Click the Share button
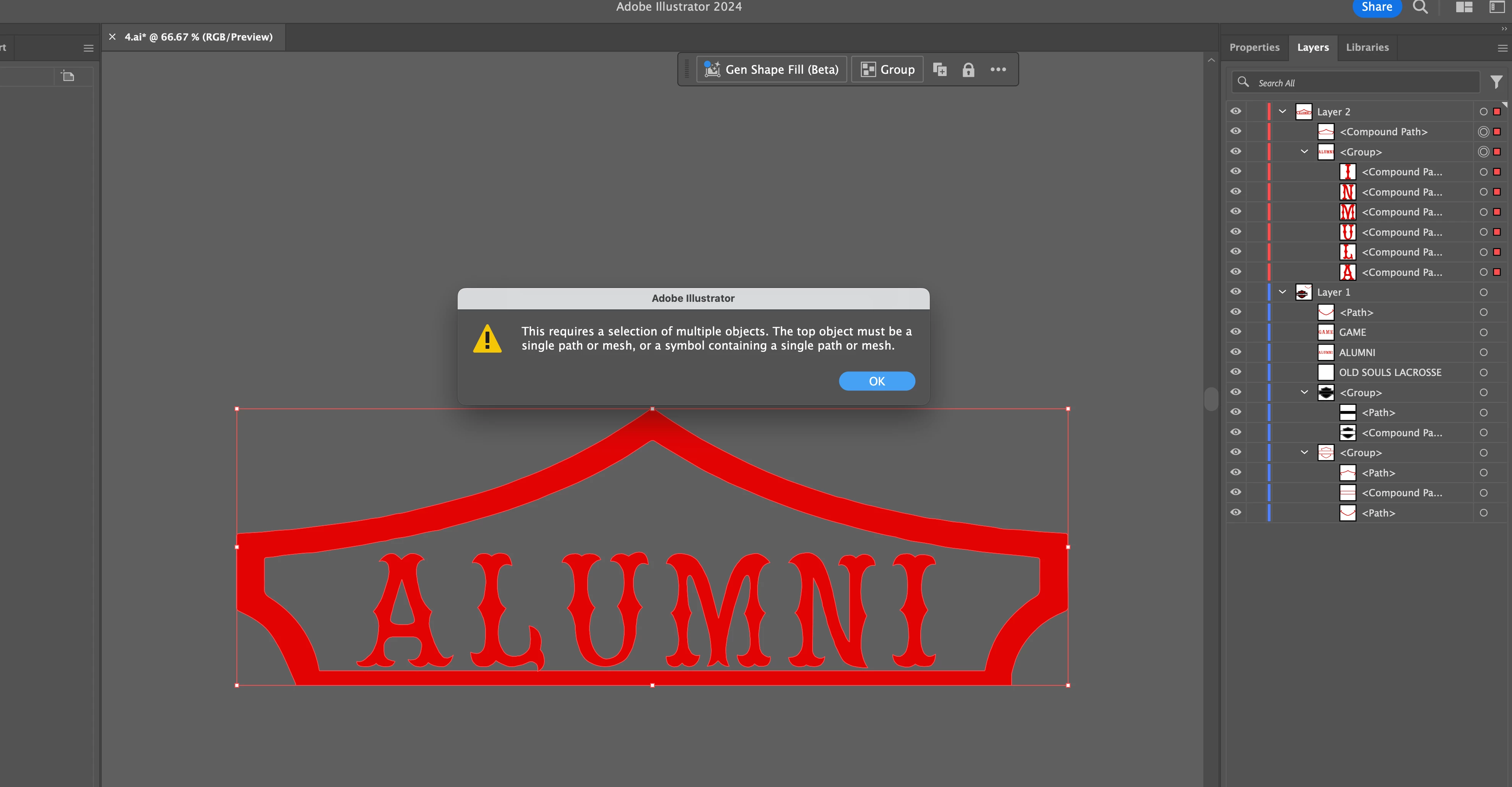 click(x=1376, y=7)
